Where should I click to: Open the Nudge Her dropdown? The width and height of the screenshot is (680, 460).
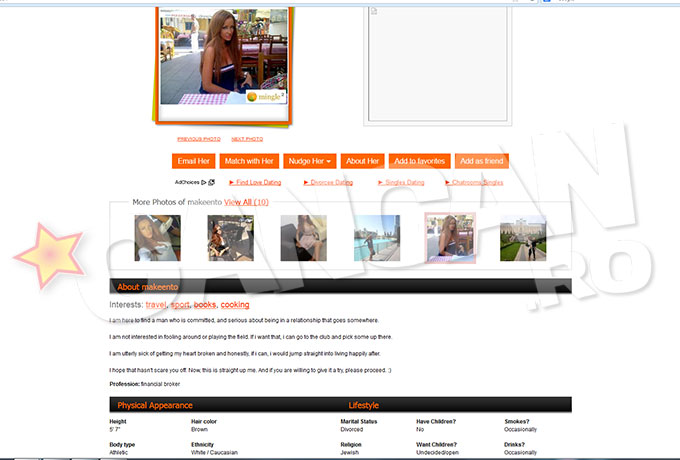309,161
